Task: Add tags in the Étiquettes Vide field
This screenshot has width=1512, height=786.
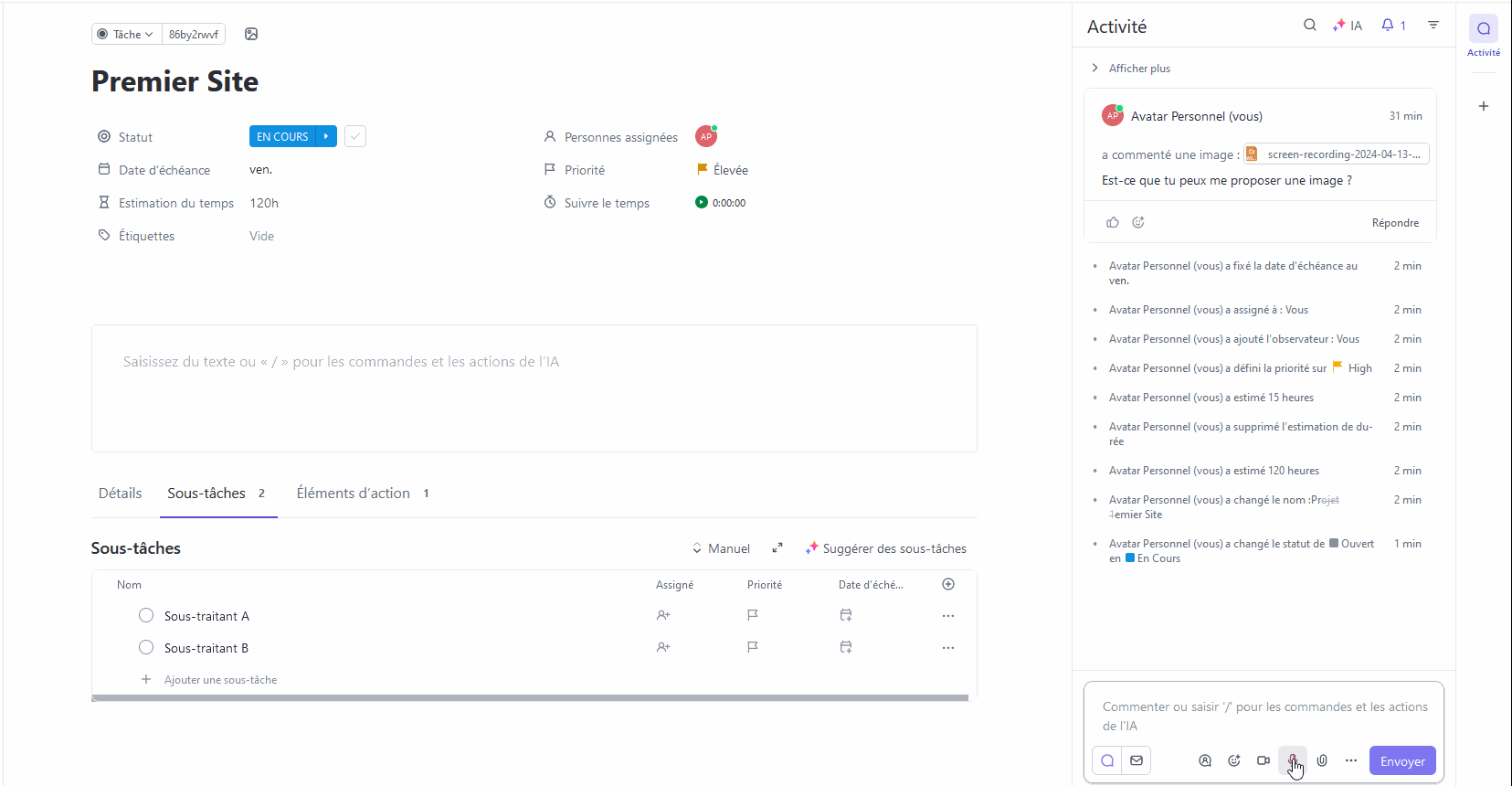Action: tap(262, 236)
